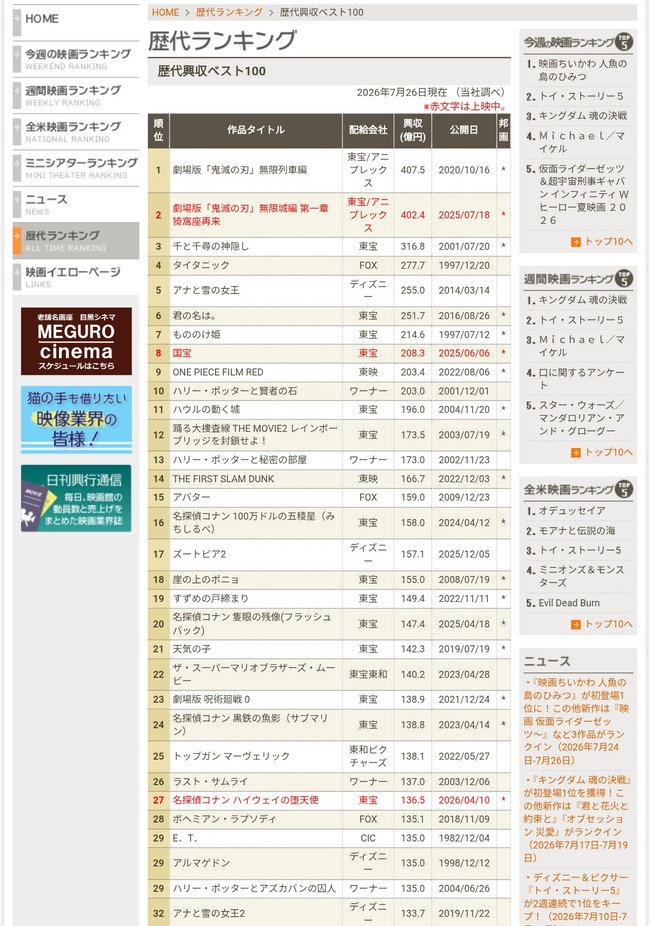The width and height of the screenshot is (650, 926).
Task: Click title 崖の上のポニョ
Action: pyautogui.click(x=205, y=580)
